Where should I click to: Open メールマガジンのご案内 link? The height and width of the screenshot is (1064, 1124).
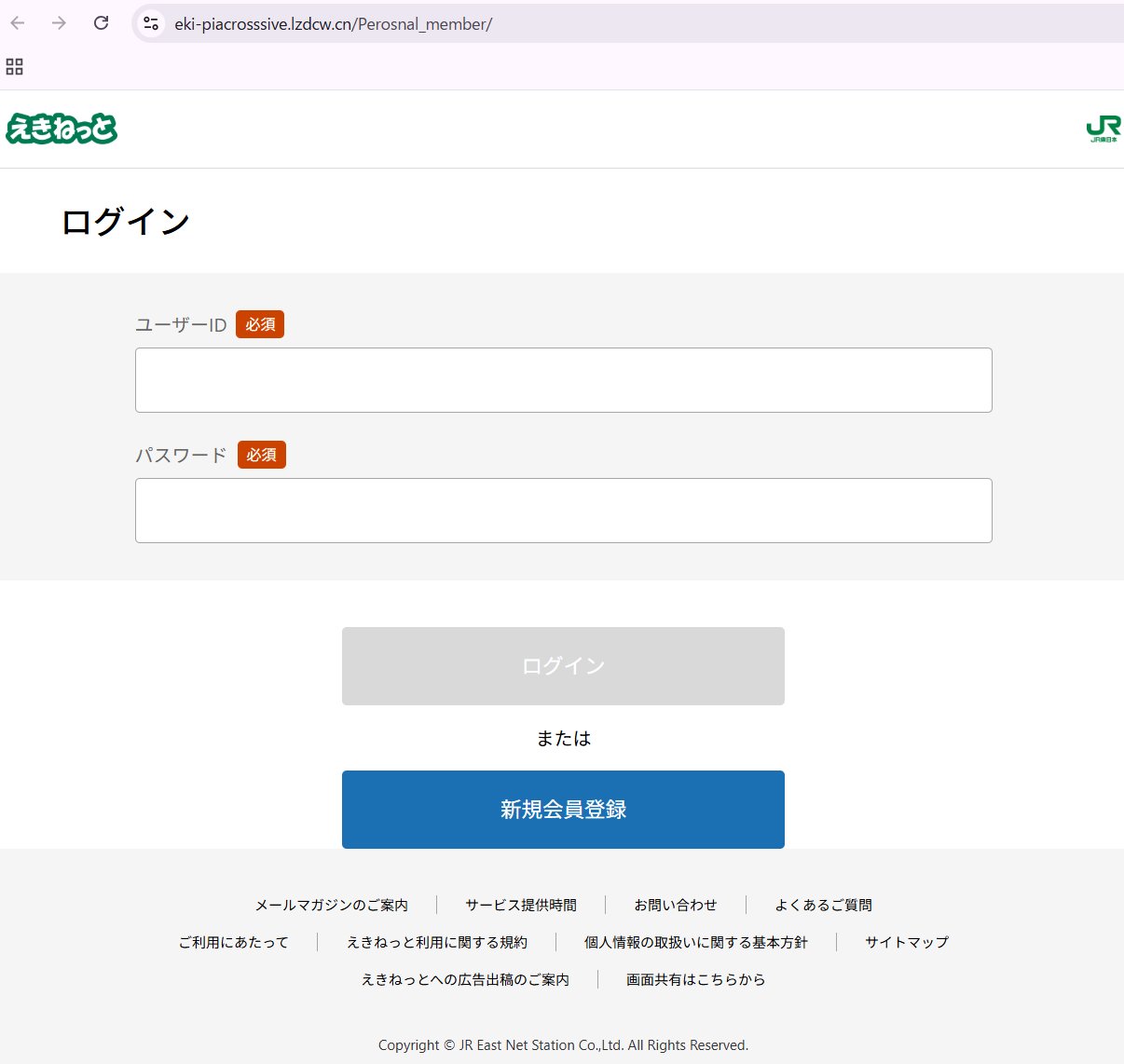pyautogui.click(x=332, y=905)
